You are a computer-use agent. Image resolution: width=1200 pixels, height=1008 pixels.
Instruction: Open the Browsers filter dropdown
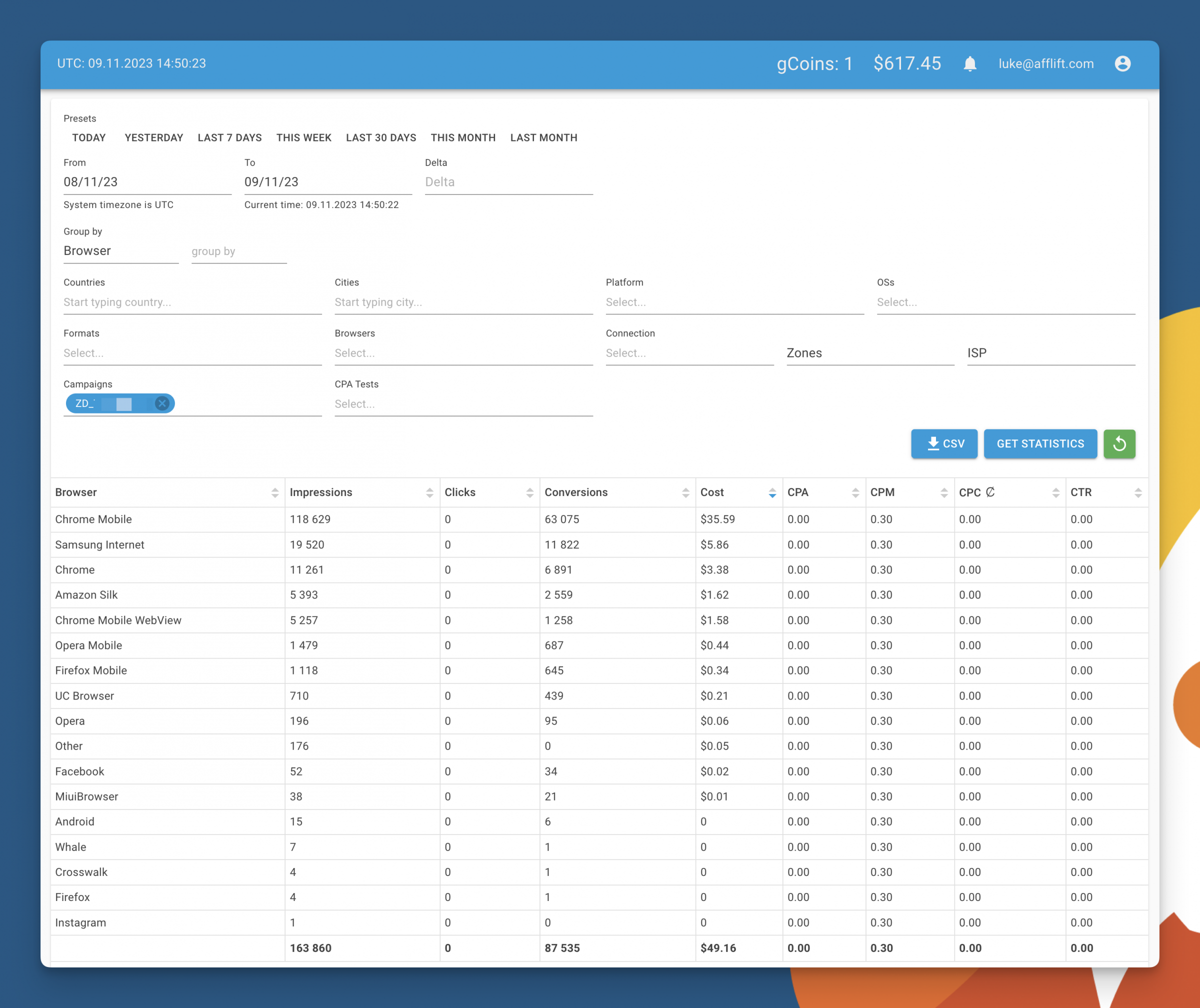(463, 353)
